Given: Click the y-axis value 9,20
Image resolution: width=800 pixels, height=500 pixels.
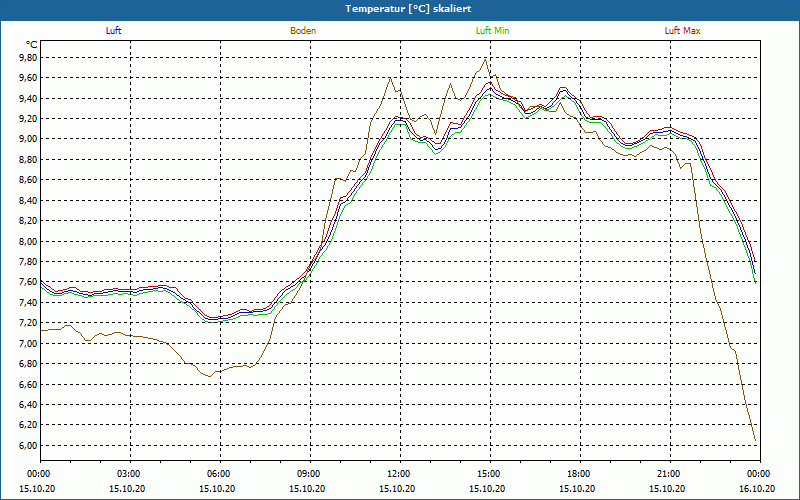Looking at the screenshot, I should 28,119.
